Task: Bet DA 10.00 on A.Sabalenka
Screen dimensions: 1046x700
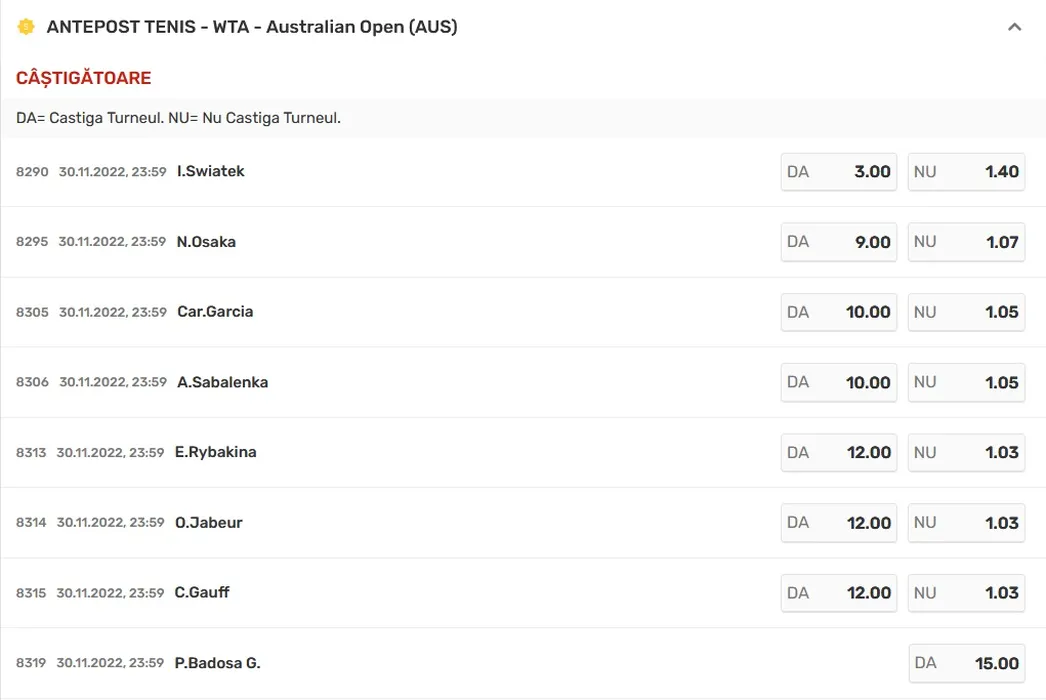Action: [839, 383]
